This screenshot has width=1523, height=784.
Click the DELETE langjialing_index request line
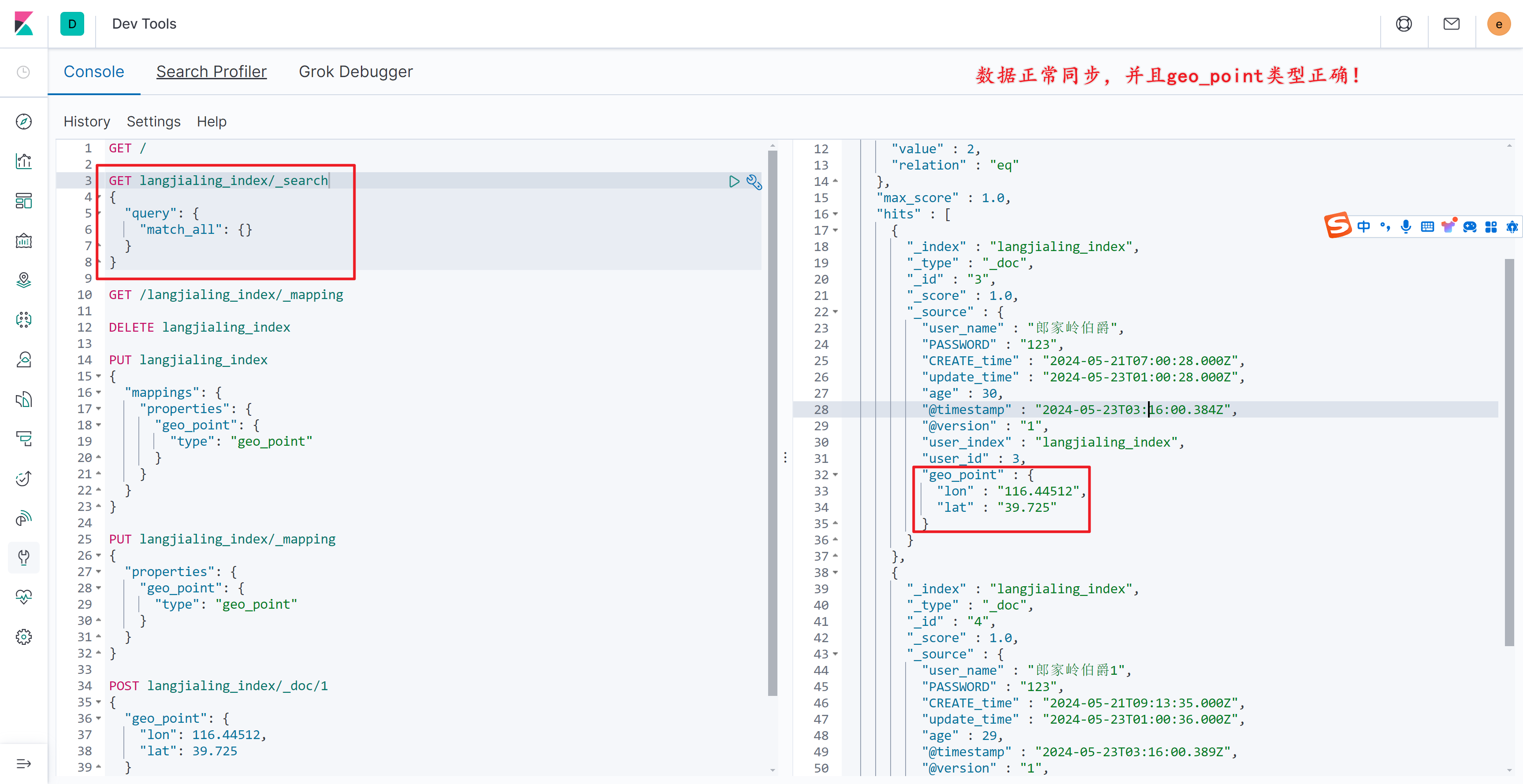[x=199, y=327]
